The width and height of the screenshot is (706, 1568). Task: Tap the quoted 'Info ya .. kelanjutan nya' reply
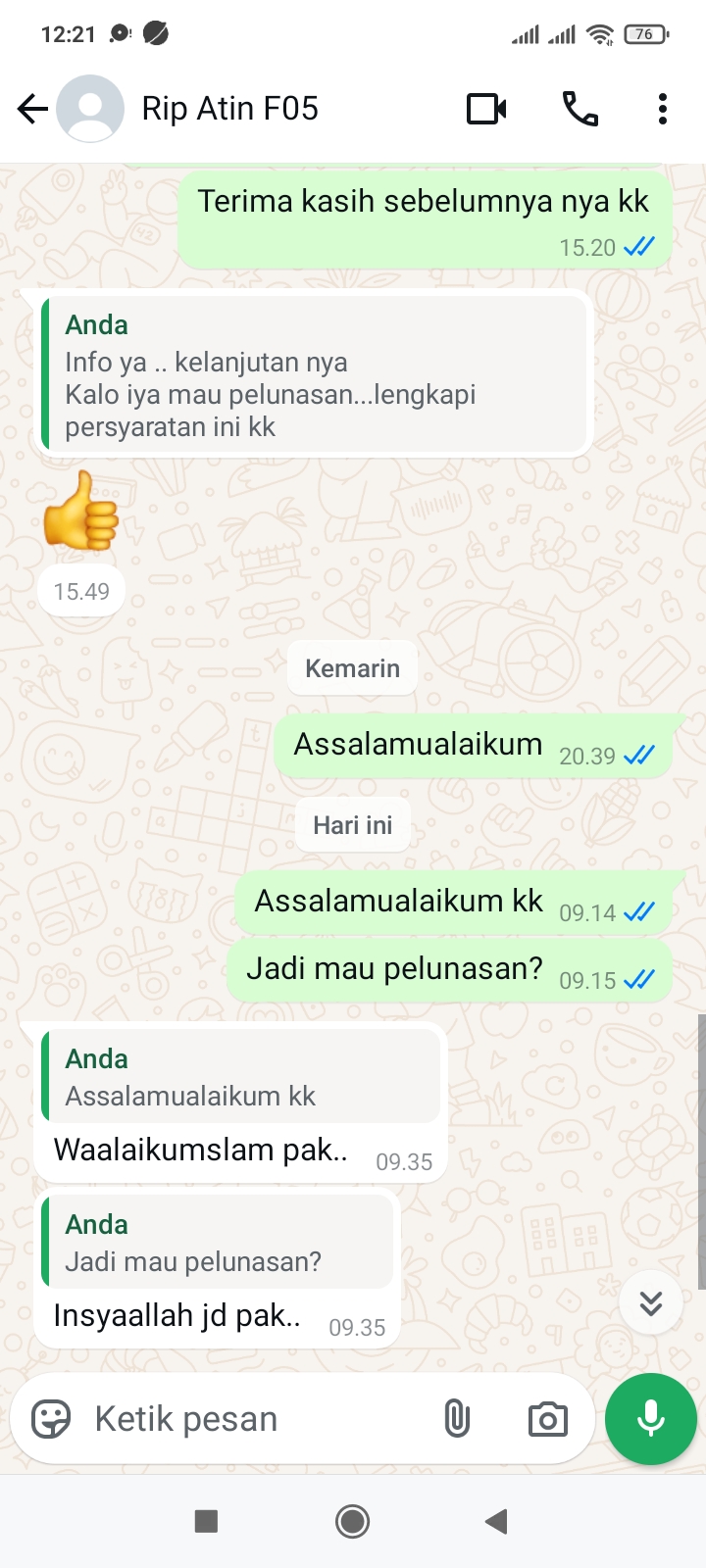314,374
